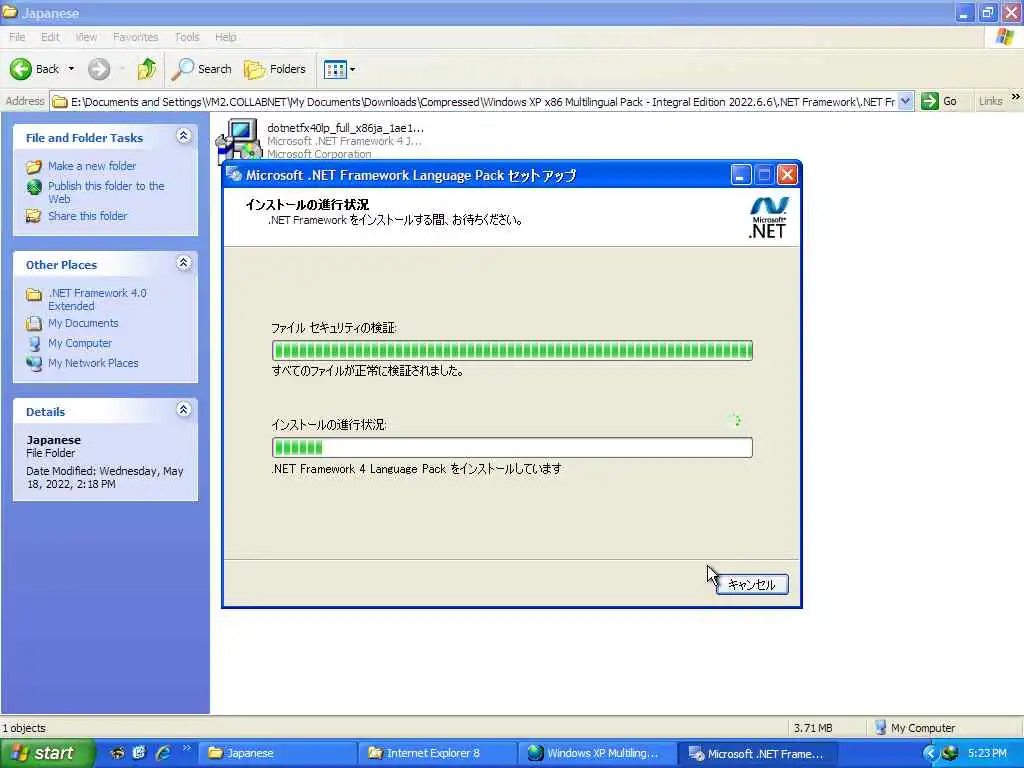The image size is (1024, 768).
Task: Click the Share this folder icon
Action: click(34, 216)
